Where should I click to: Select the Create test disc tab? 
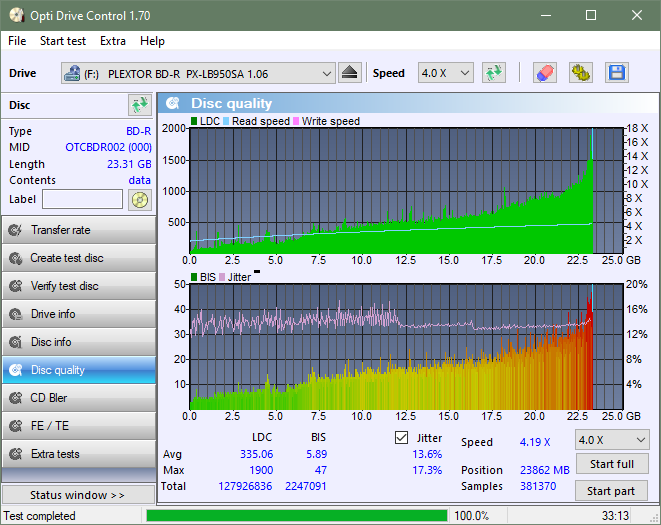(x=79, y=258)
